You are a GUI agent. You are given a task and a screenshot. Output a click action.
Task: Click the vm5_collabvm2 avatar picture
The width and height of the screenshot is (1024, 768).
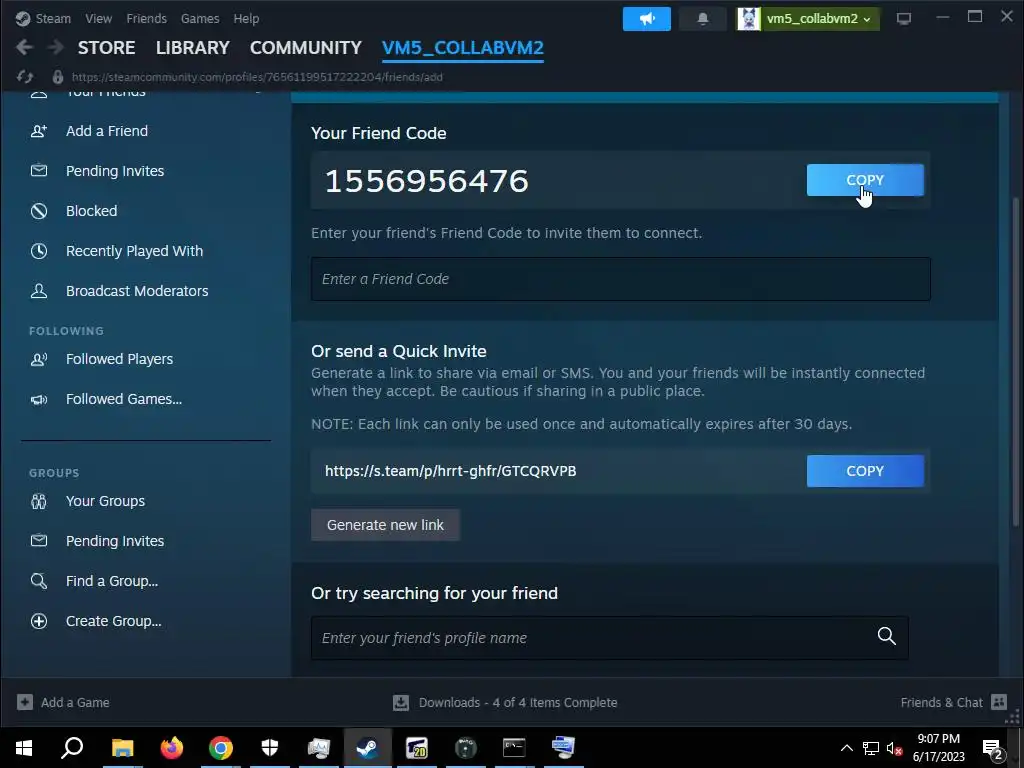[x=748, y=19]
